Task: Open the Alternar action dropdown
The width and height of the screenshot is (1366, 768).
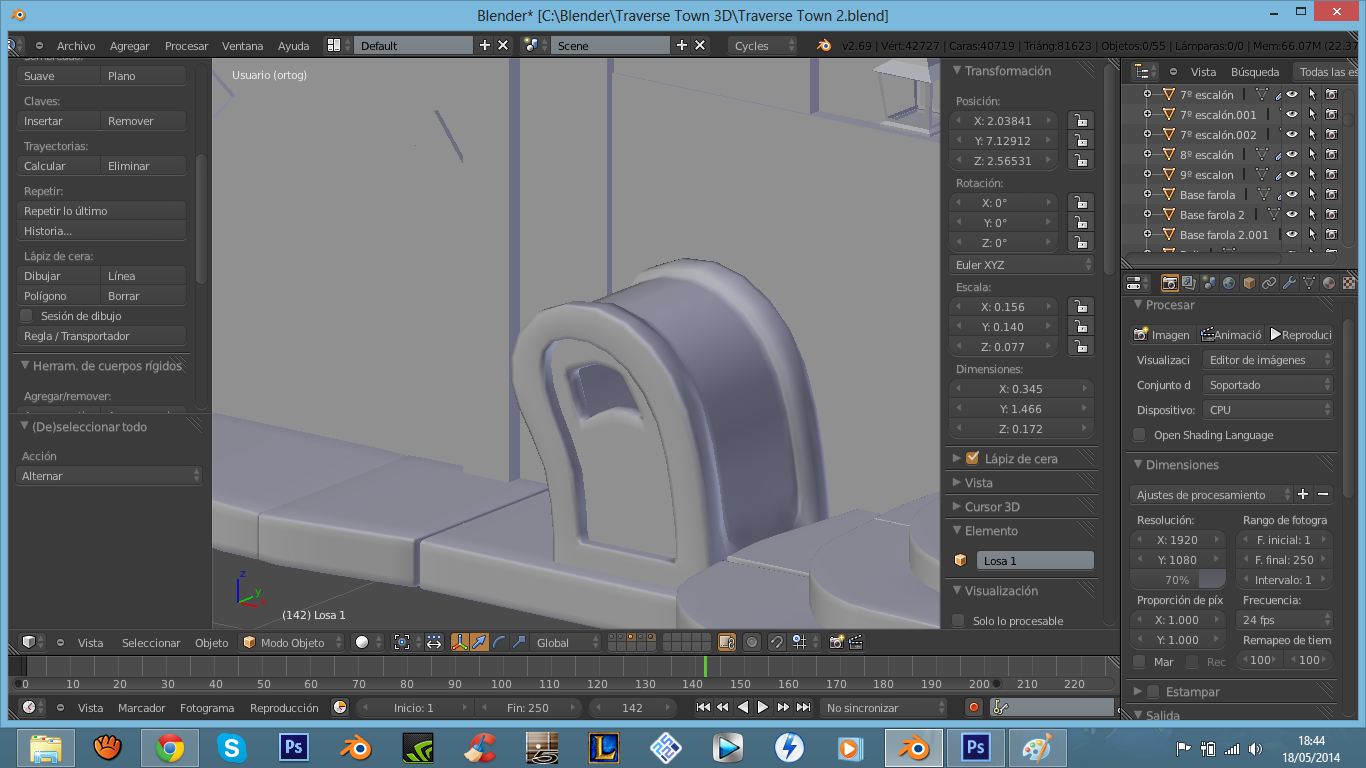Action: point(109,476)
